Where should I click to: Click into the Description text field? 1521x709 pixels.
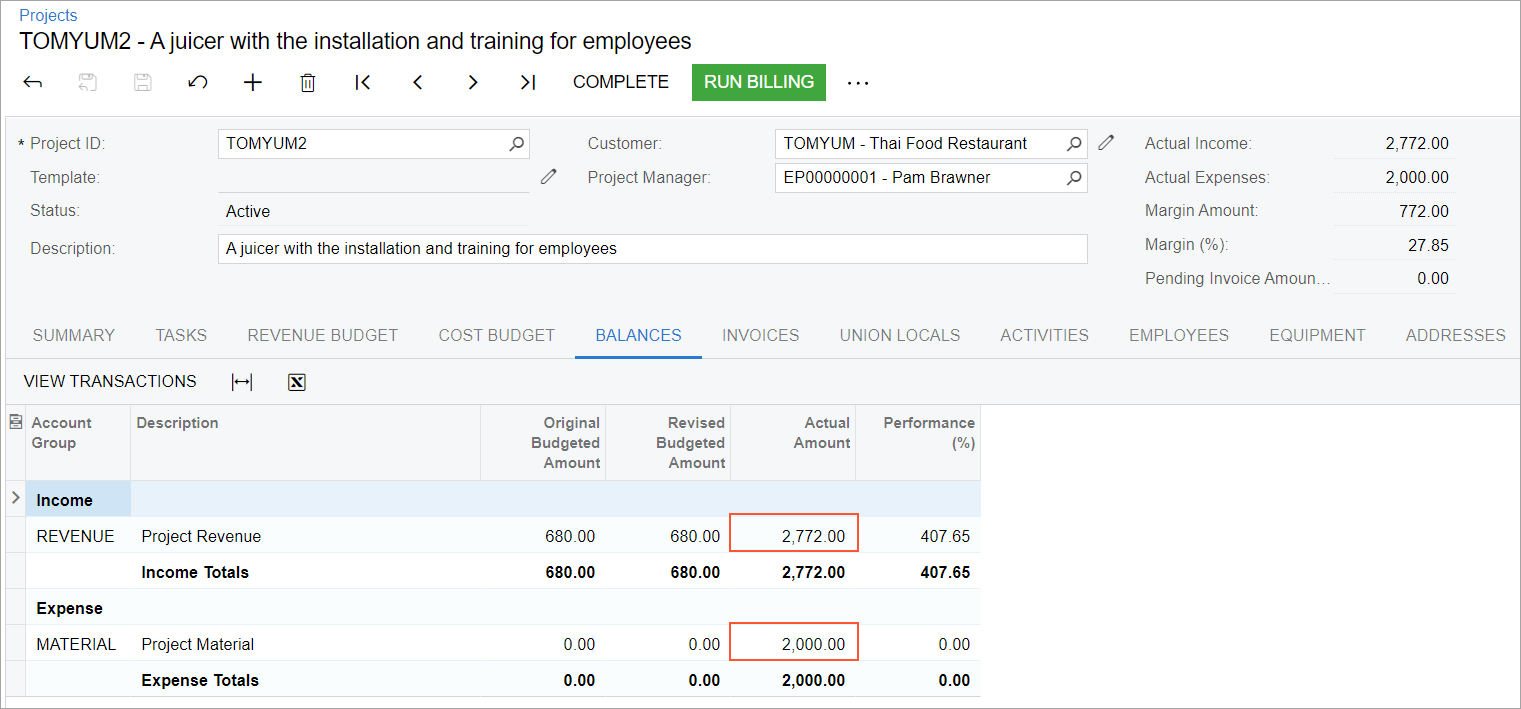tap(651, 249)
